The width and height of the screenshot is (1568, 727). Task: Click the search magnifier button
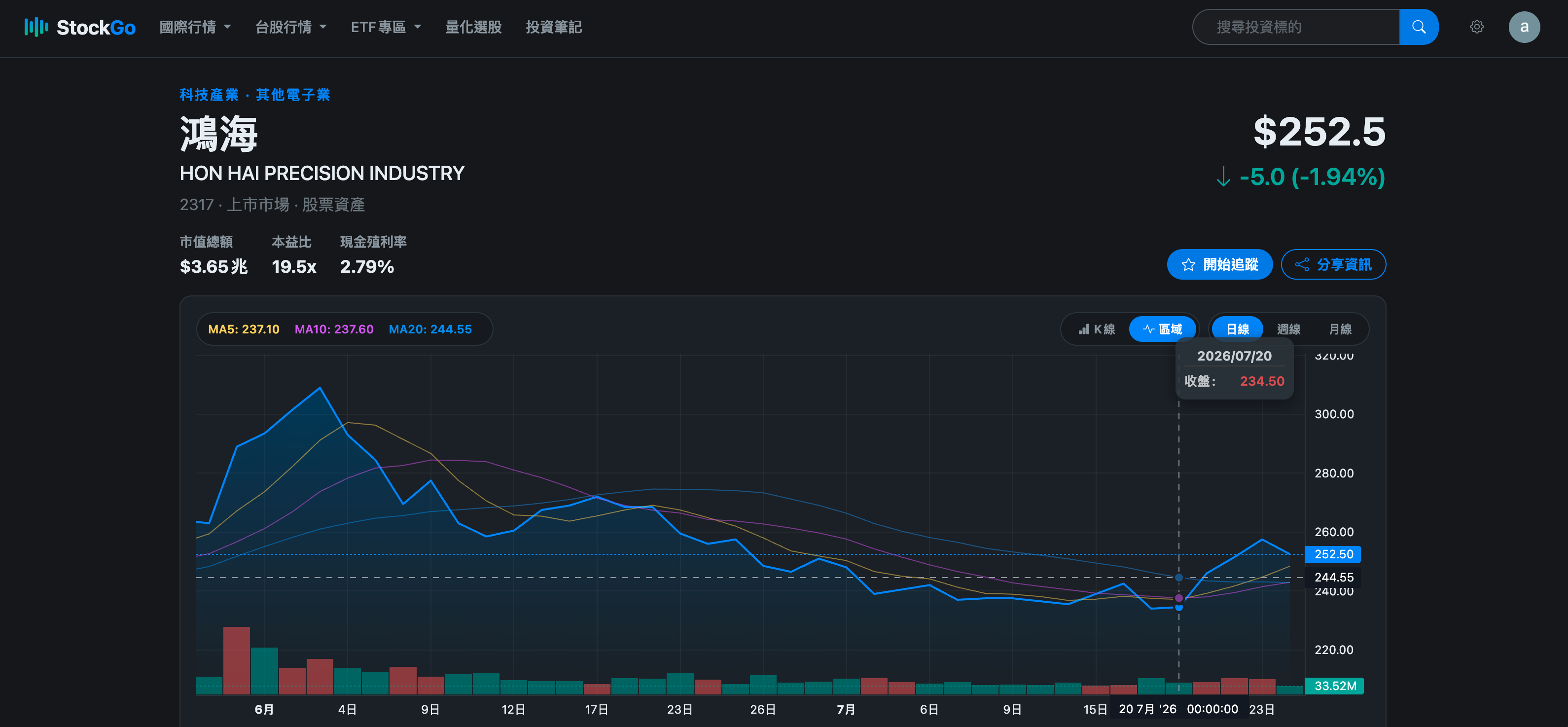coord(1418,27)
